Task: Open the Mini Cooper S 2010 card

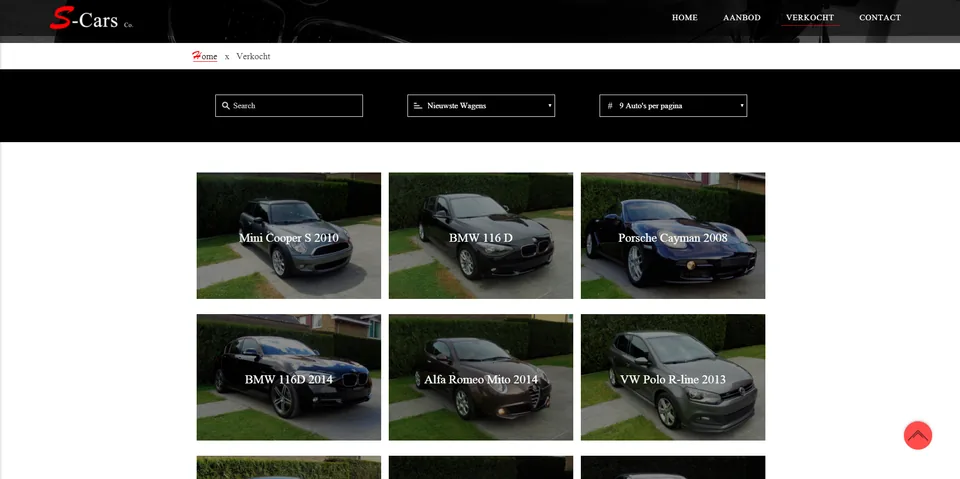Action: point(289,236)
